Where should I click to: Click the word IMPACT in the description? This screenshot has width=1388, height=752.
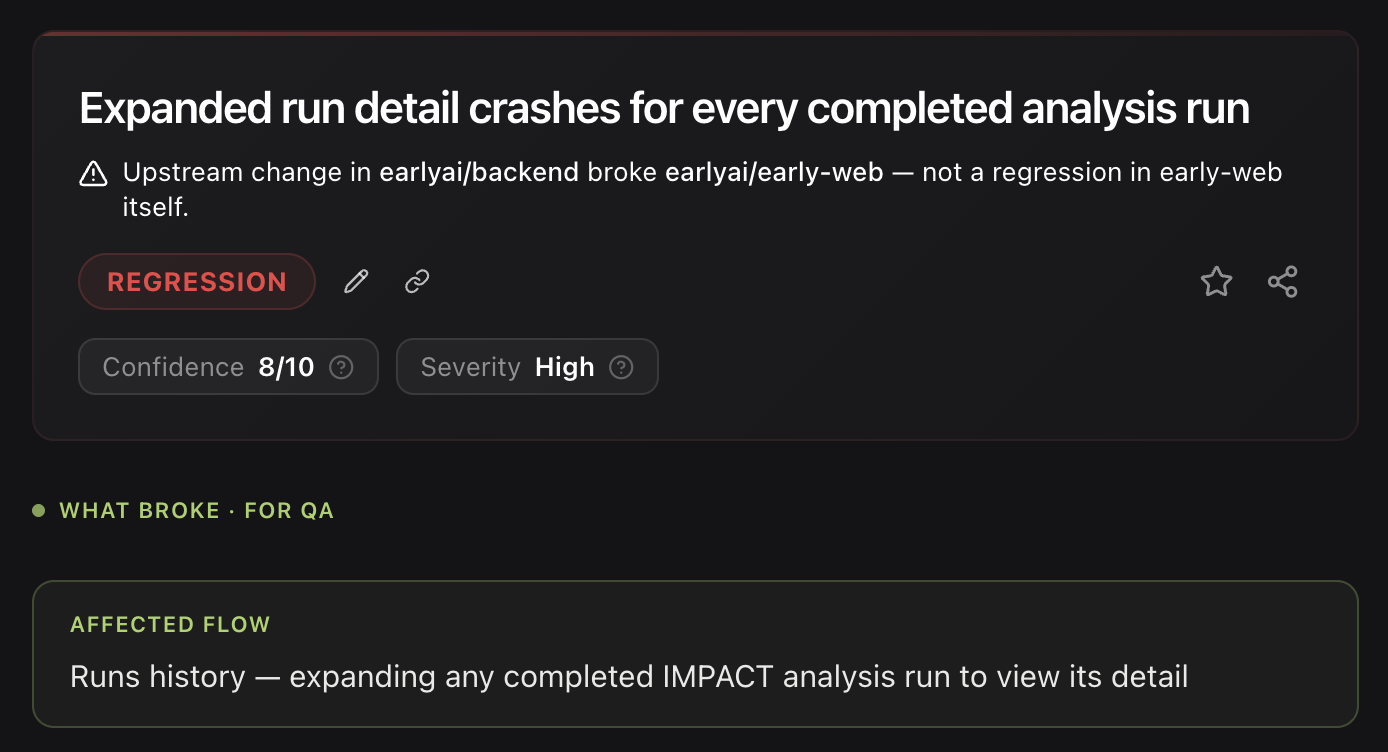(718, 677)
